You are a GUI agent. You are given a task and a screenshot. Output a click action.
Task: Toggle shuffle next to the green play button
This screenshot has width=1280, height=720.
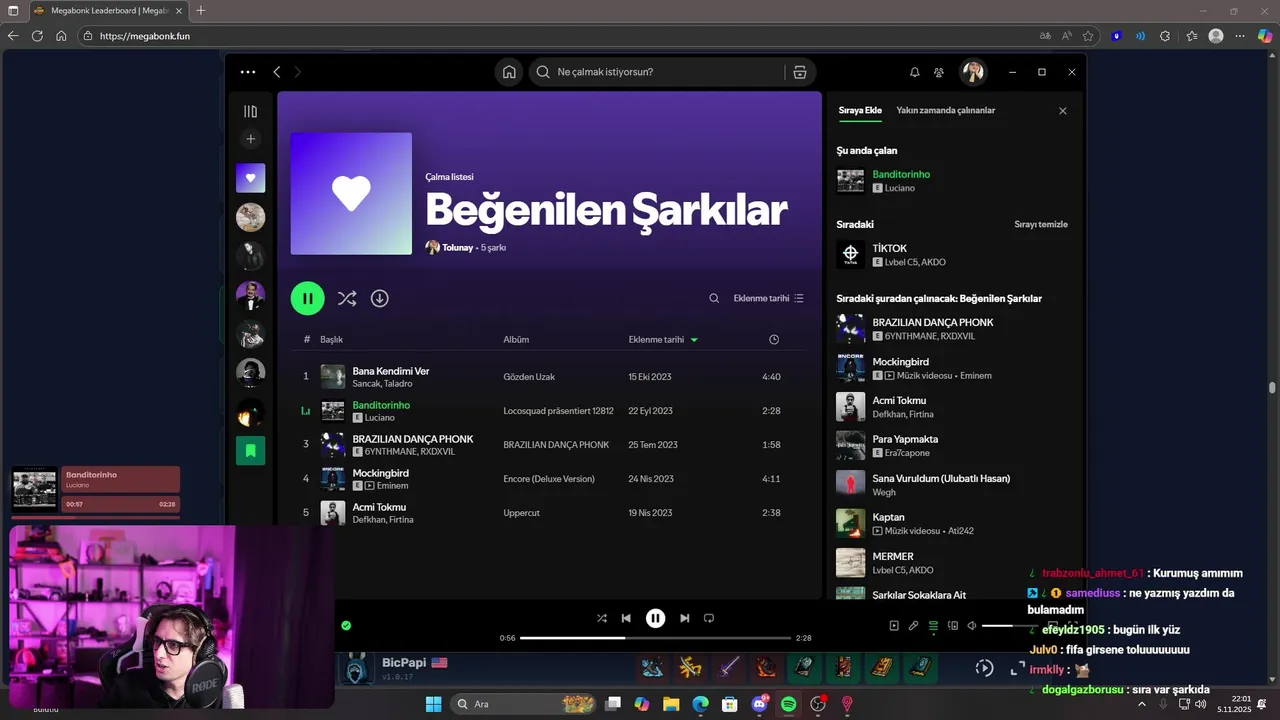coord(347,298)
